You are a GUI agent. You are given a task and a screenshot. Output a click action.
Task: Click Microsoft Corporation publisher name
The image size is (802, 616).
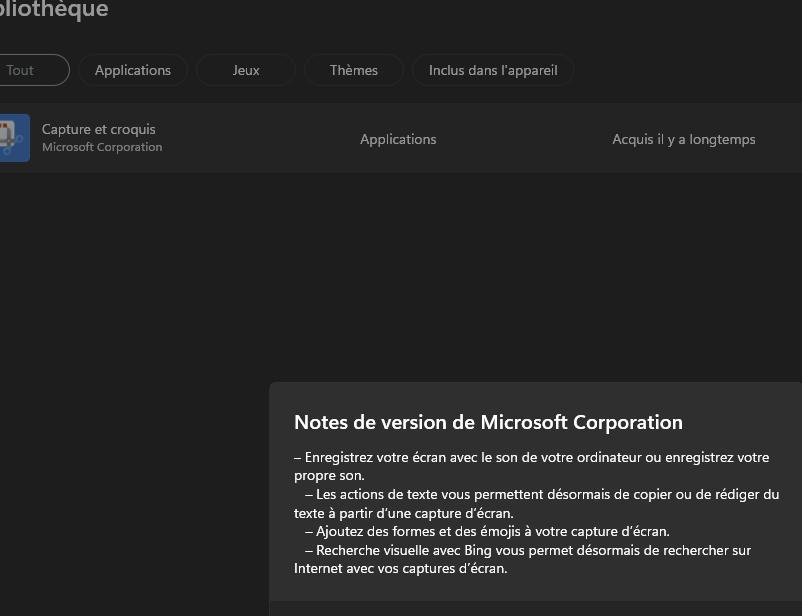click(102, 147)
